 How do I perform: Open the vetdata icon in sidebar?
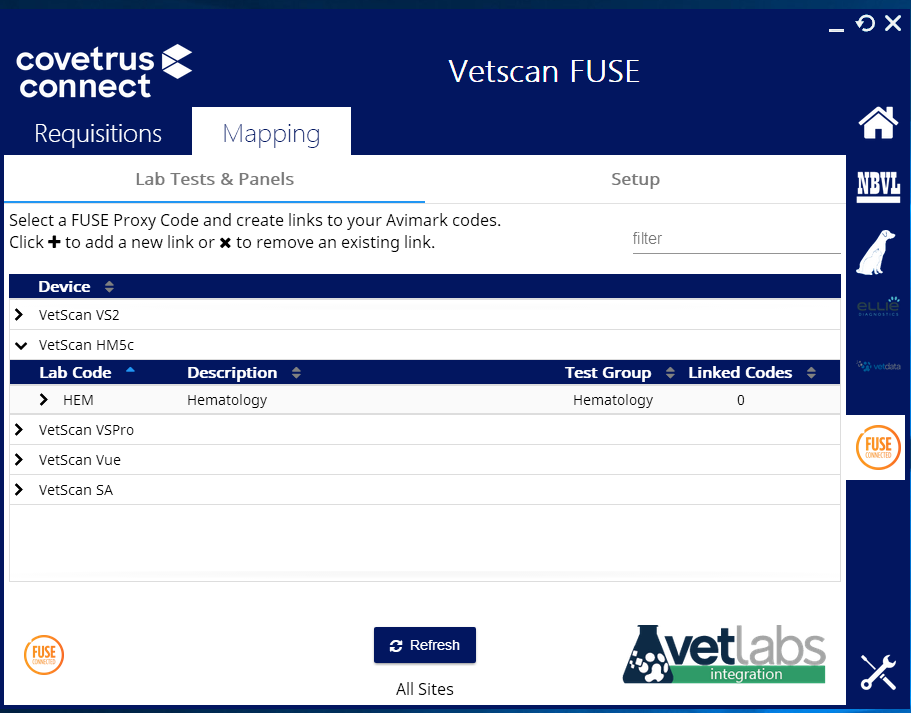(878, 366)
